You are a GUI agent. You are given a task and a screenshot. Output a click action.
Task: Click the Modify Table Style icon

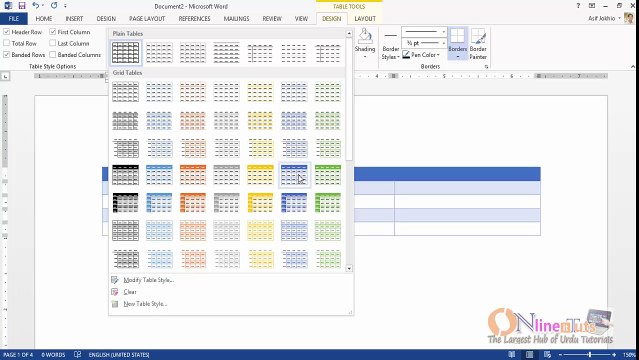(x=115, y=280)
